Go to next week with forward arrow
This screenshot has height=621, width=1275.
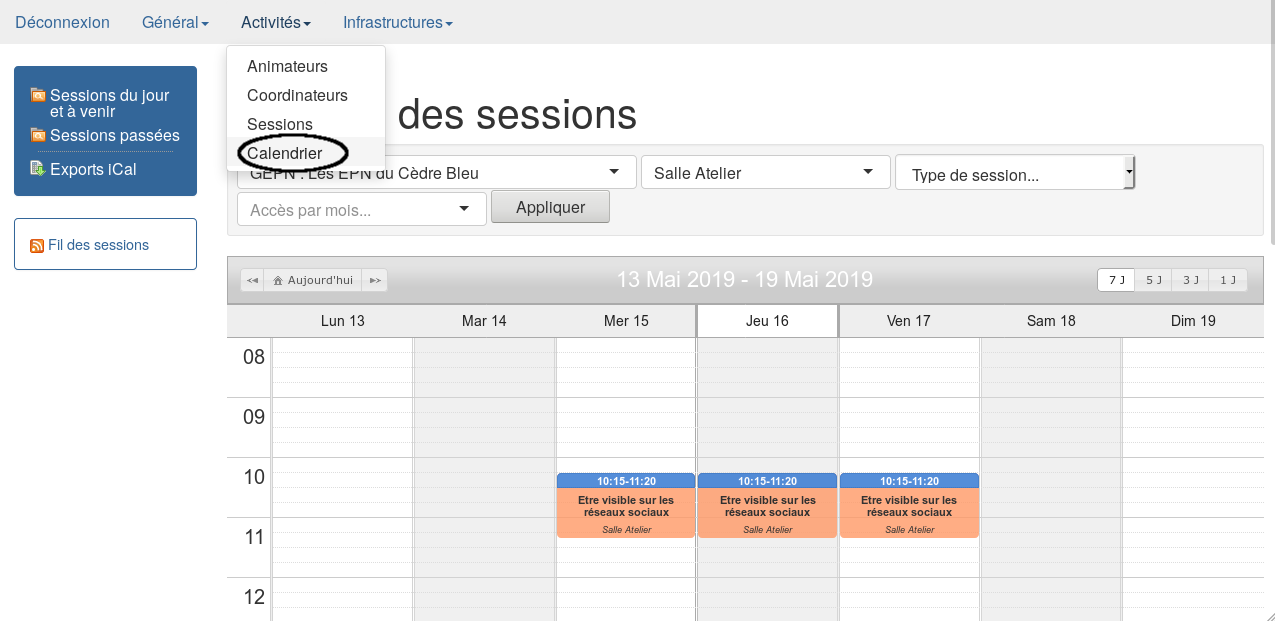coord(375,280)
